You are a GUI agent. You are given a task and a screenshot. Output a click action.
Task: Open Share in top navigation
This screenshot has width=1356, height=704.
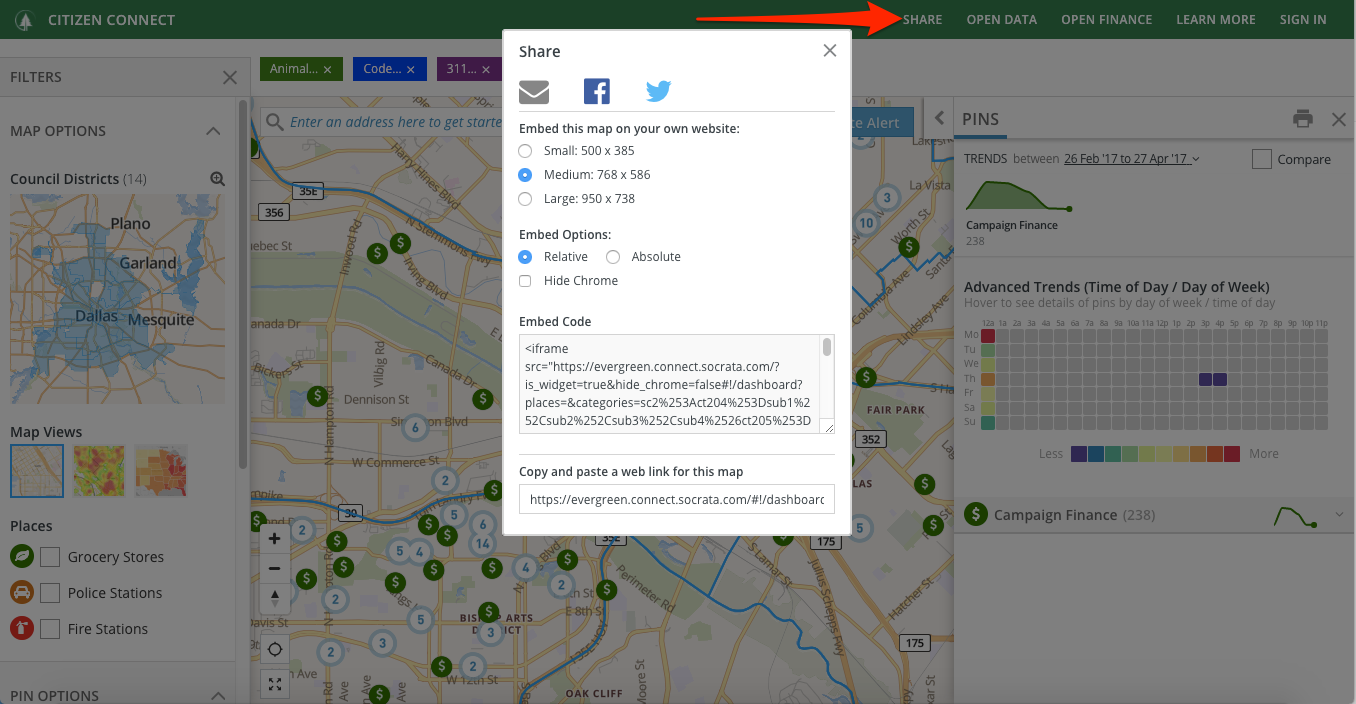tap(922, 19)
